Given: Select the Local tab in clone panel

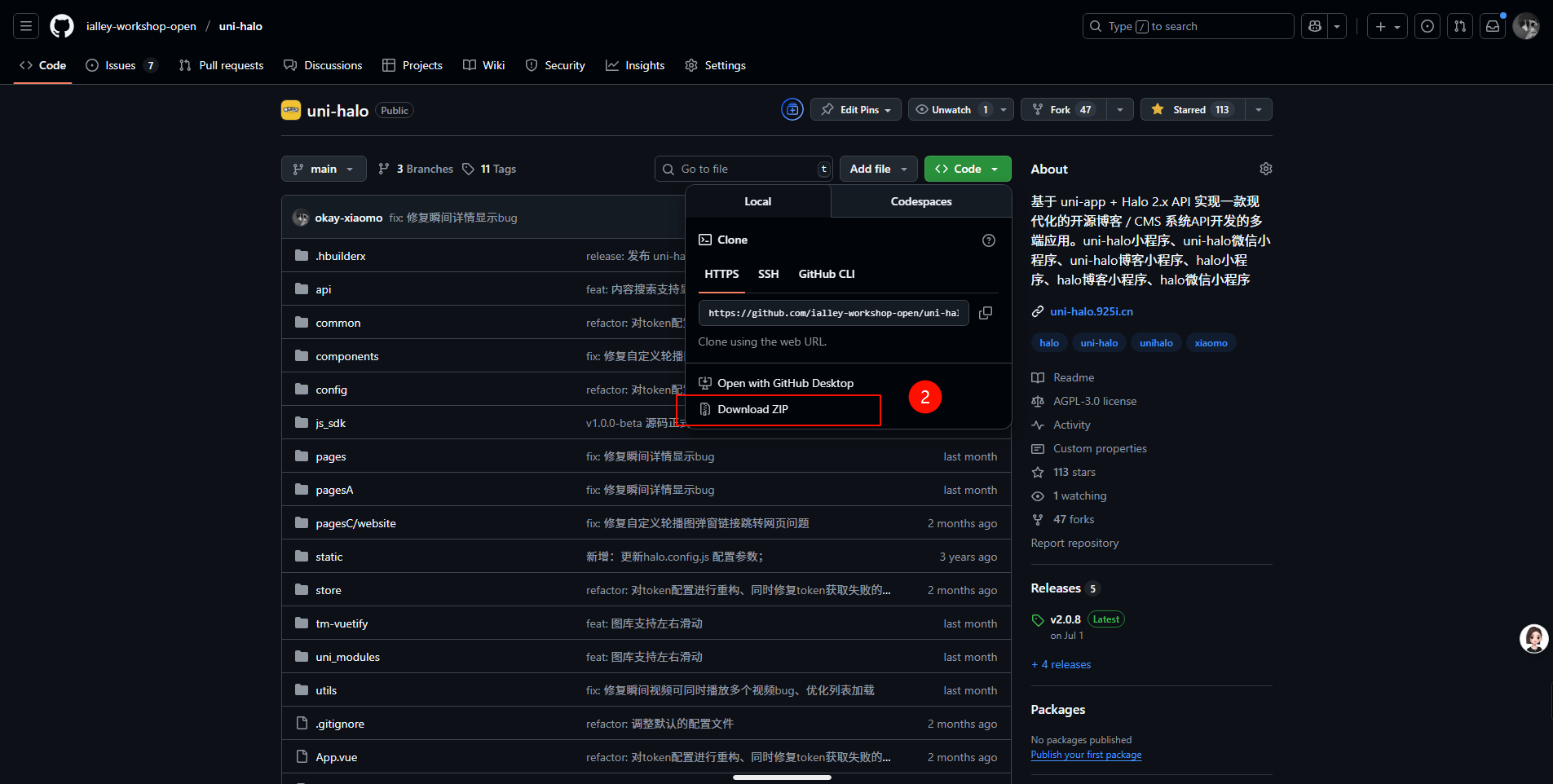Looking at the screenshot, I should (x=758, y=201).
